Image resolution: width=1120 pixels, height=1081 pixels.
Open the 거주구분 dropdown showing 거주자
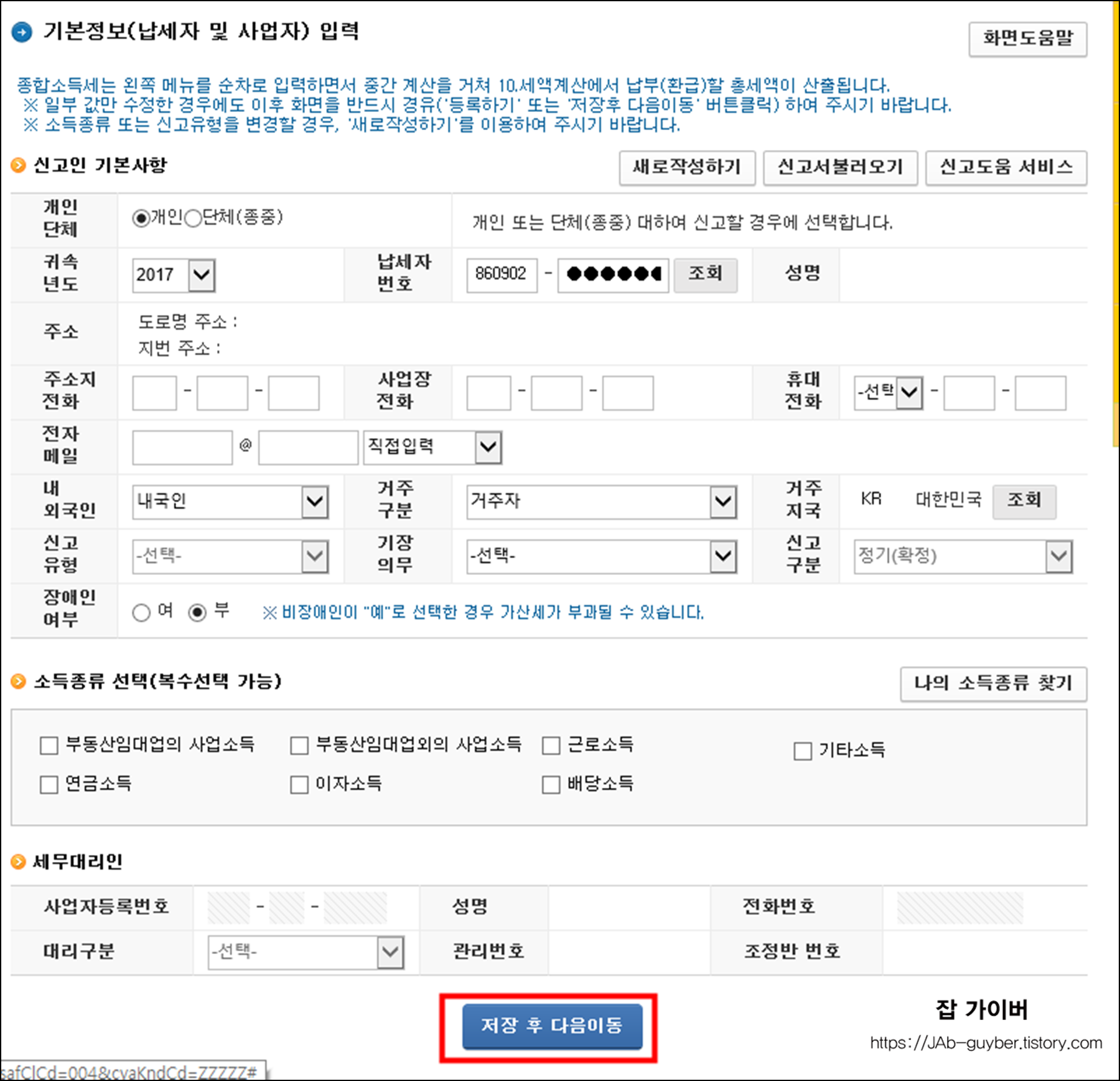tap(602, 502)
